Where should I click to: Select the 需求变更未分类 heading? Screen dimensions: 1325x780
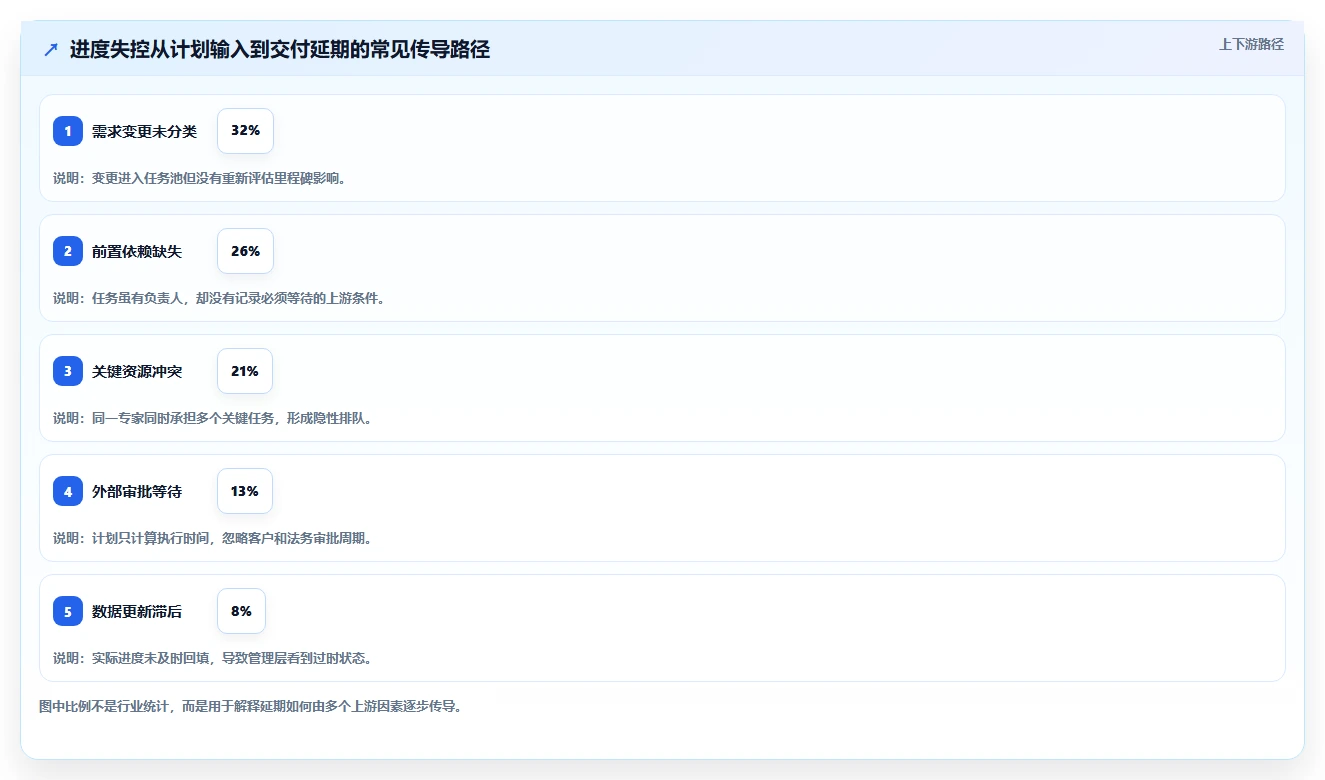pyautogui.click(x=144, y=131)
